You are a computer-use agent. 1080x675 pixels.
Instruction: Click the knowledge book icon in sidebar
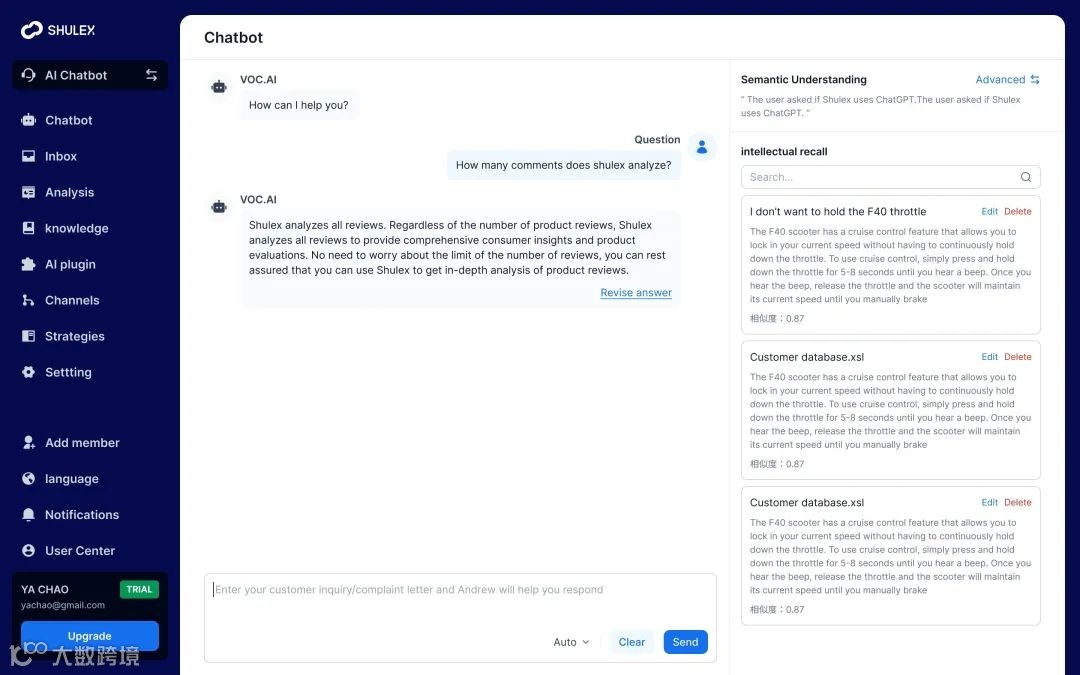[28, 228]
